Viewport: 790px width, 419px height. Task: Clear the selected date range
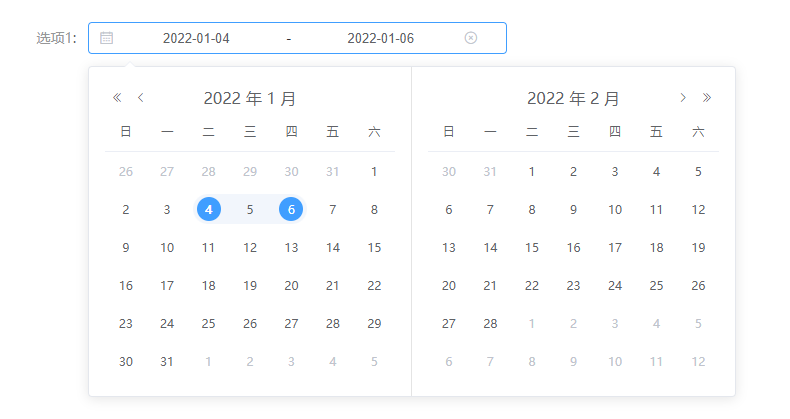pyautogui.click(x=471, y=38)
